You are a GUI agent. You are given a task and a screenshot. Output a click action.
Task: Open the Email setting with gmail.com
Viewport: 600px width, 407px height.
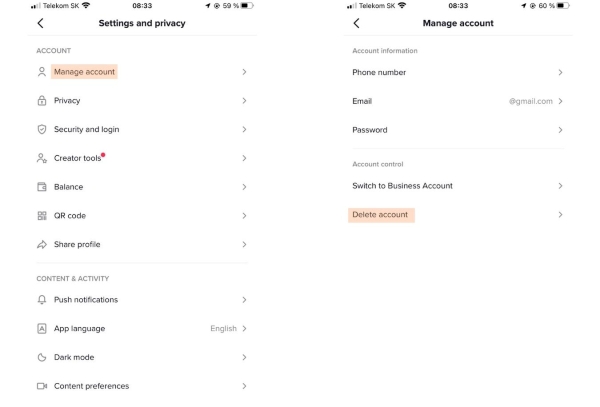tap(458, 101)
